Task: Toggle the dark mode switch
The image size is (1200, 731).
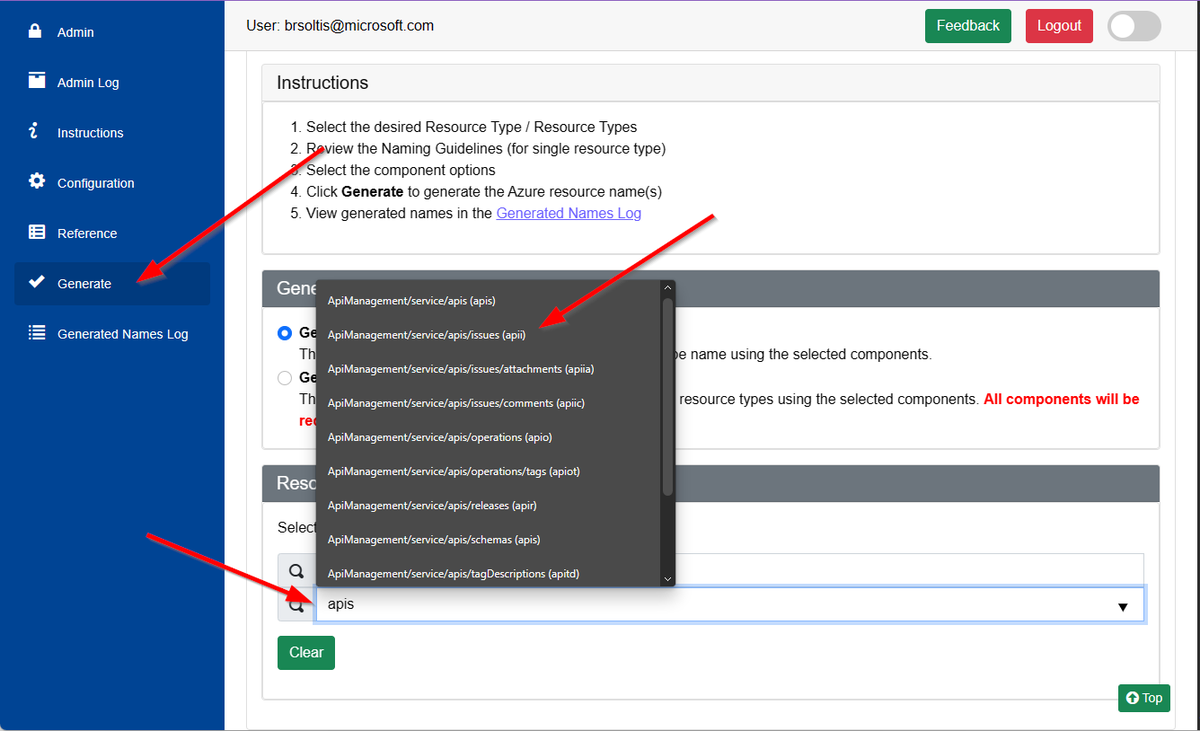Action: [1135, 26]
